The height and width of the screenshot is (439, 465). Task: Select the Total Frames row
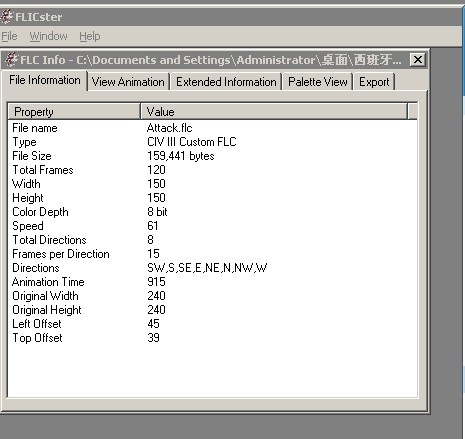212,170
